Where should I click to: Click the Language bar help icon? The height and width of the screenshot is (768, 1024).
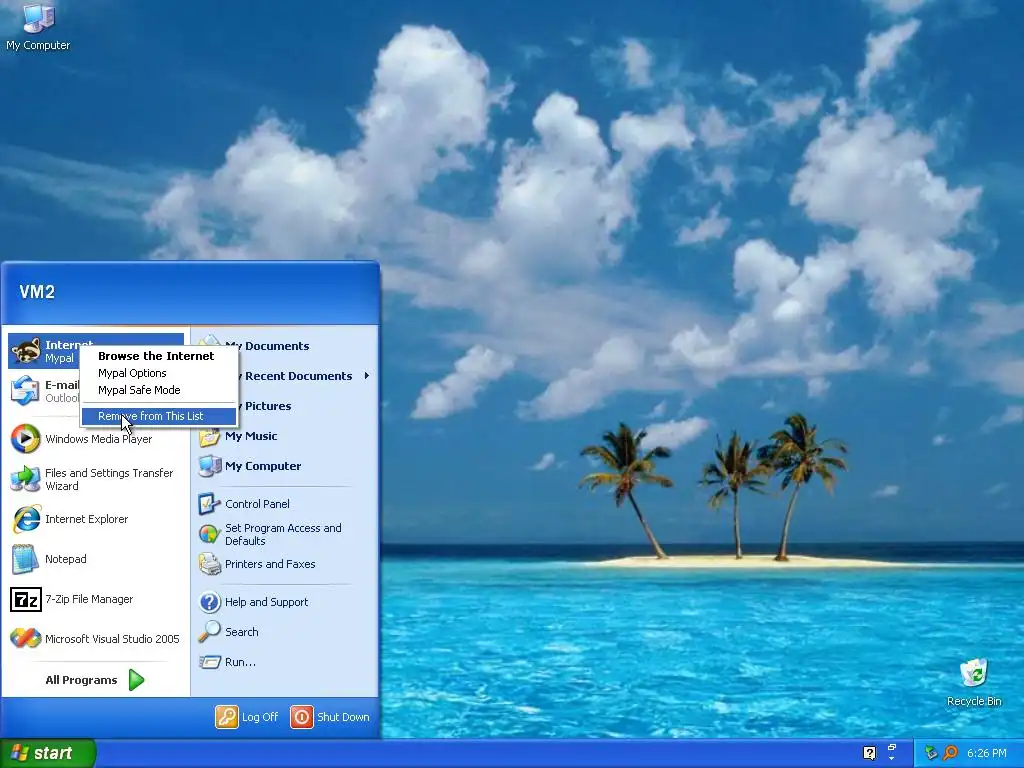point(869,753)
